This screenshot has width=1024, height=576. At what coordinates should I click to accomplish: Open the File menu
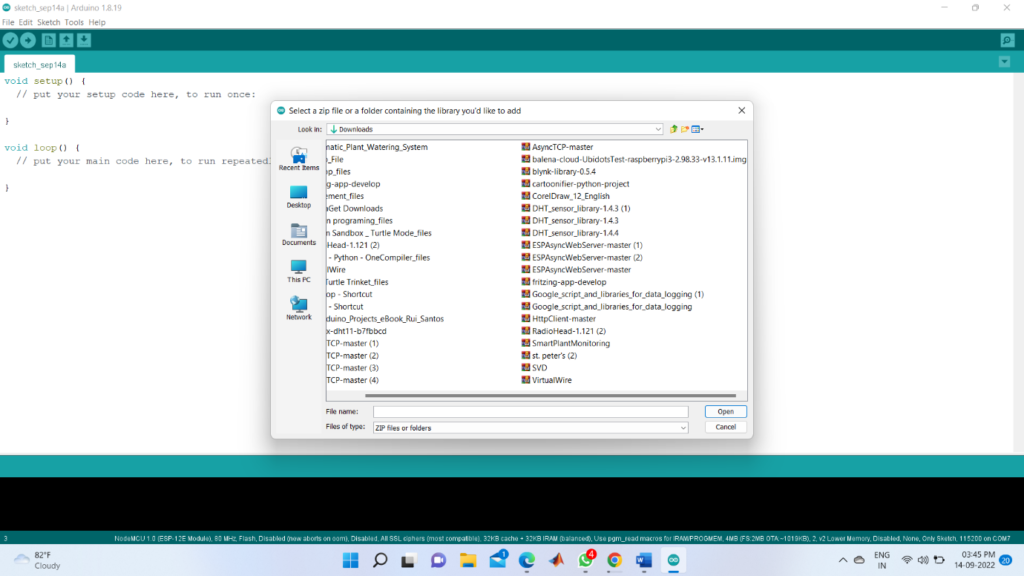click(8, 22)
